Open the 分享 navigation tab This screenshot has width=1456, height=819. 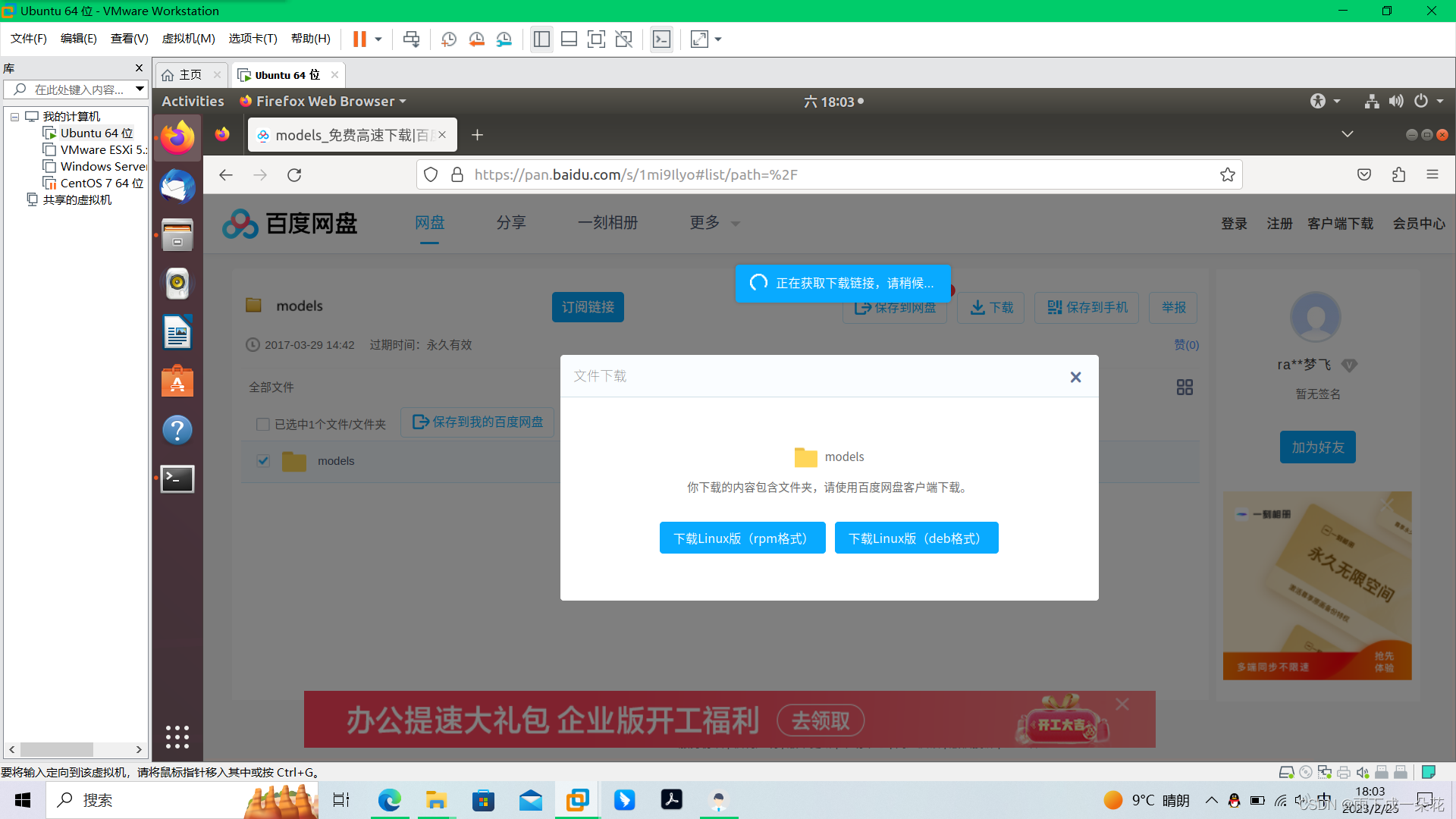511,222
